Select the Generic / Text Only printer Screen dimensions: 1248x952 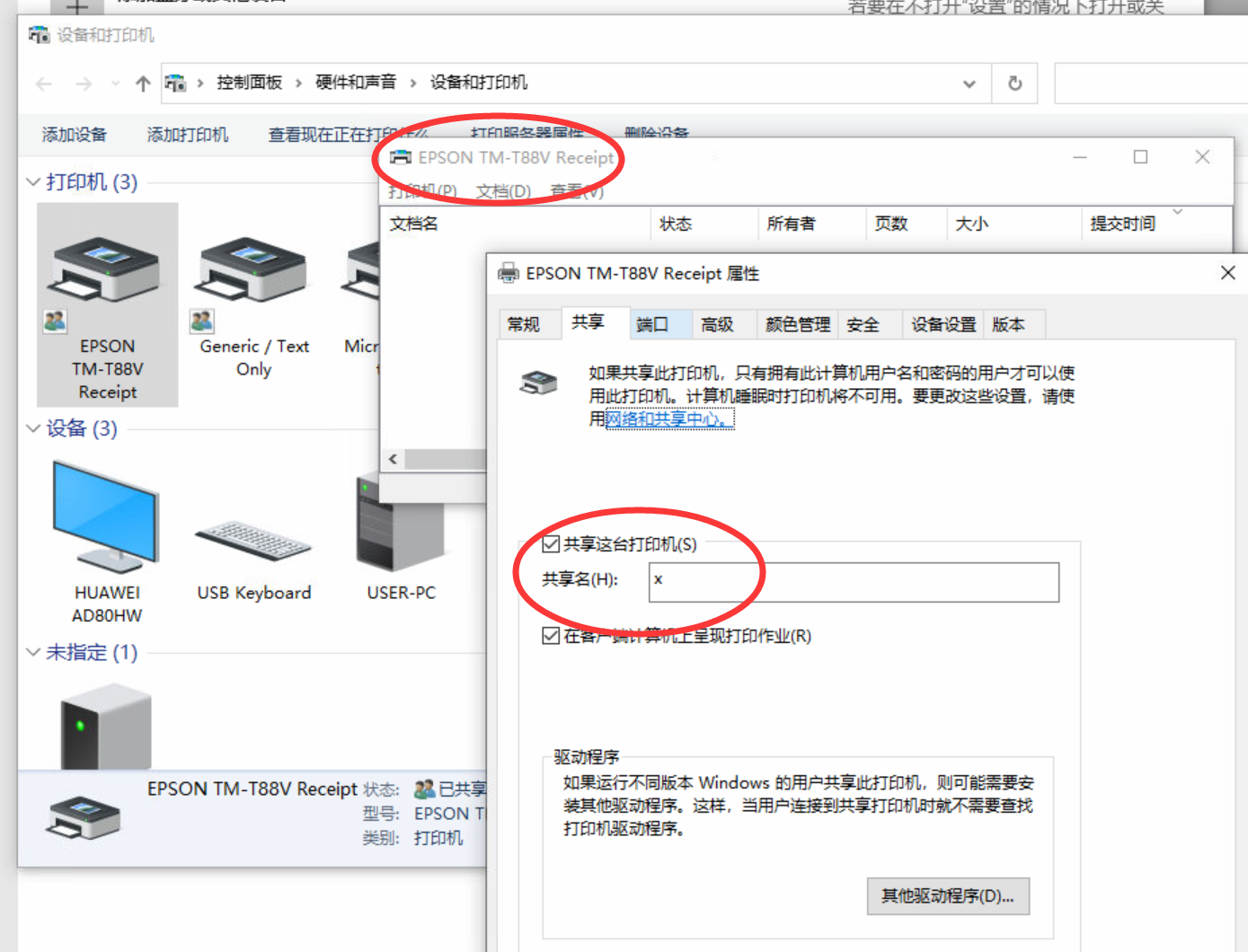pyautogui.click(x=253, y=305)
